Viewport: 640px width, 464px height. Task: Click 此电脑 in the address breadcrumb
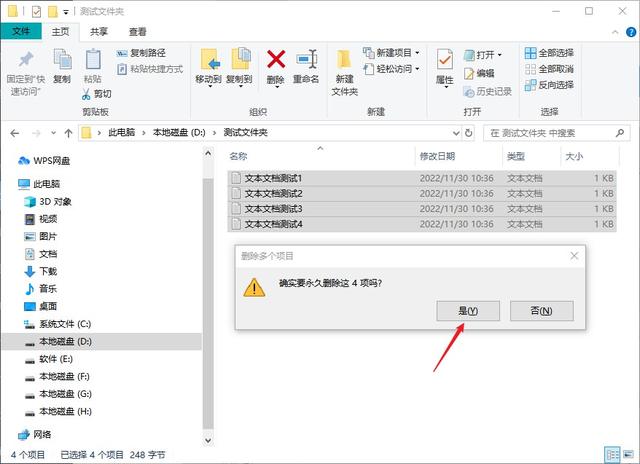pos(122,132)
